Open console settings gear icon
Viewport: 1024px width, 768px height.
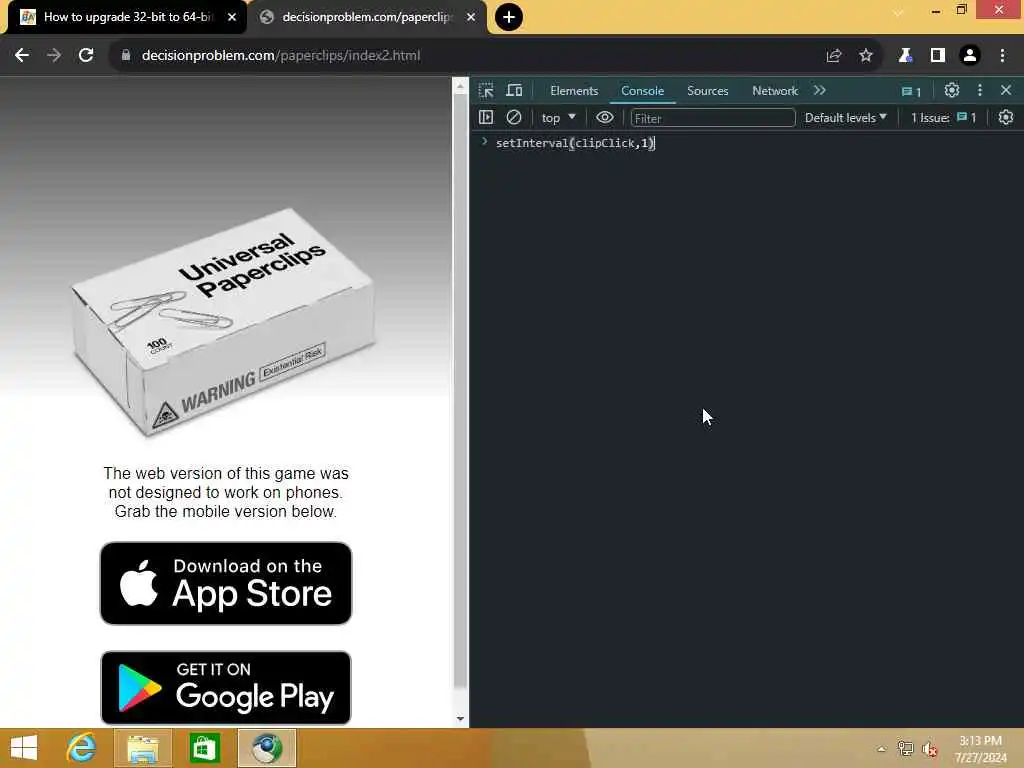pyautogui.click(x=1006, y=117)
